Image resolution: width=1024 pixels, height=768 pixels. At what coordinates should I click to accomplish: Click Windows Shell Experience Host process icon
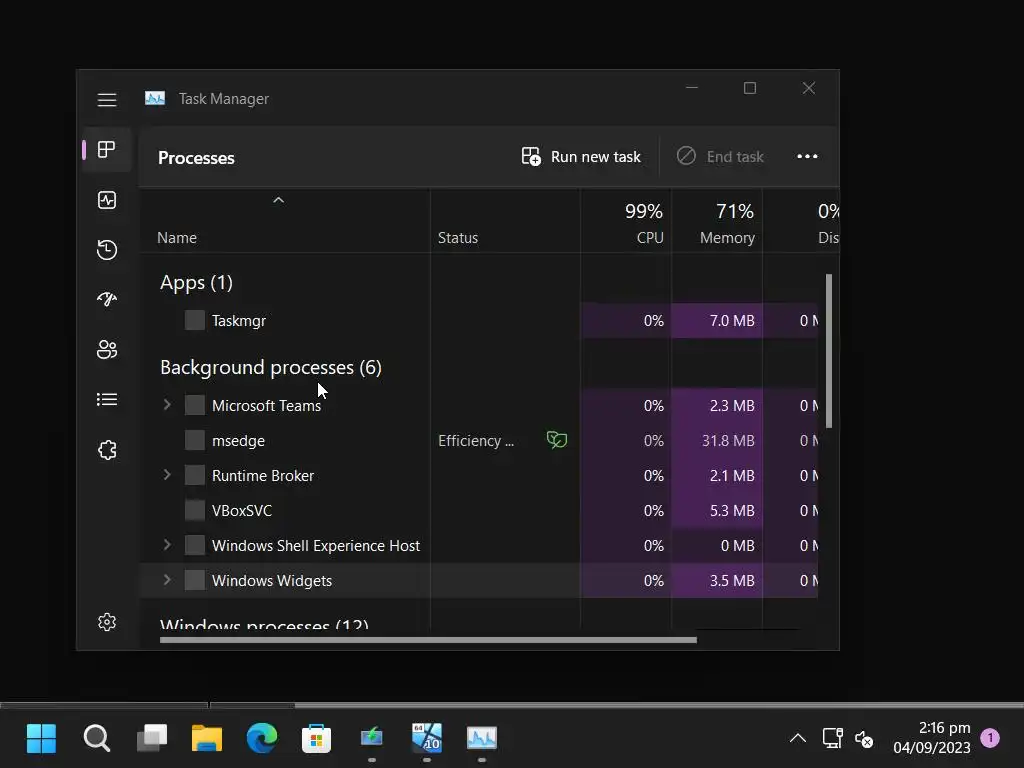click(195, 545)
